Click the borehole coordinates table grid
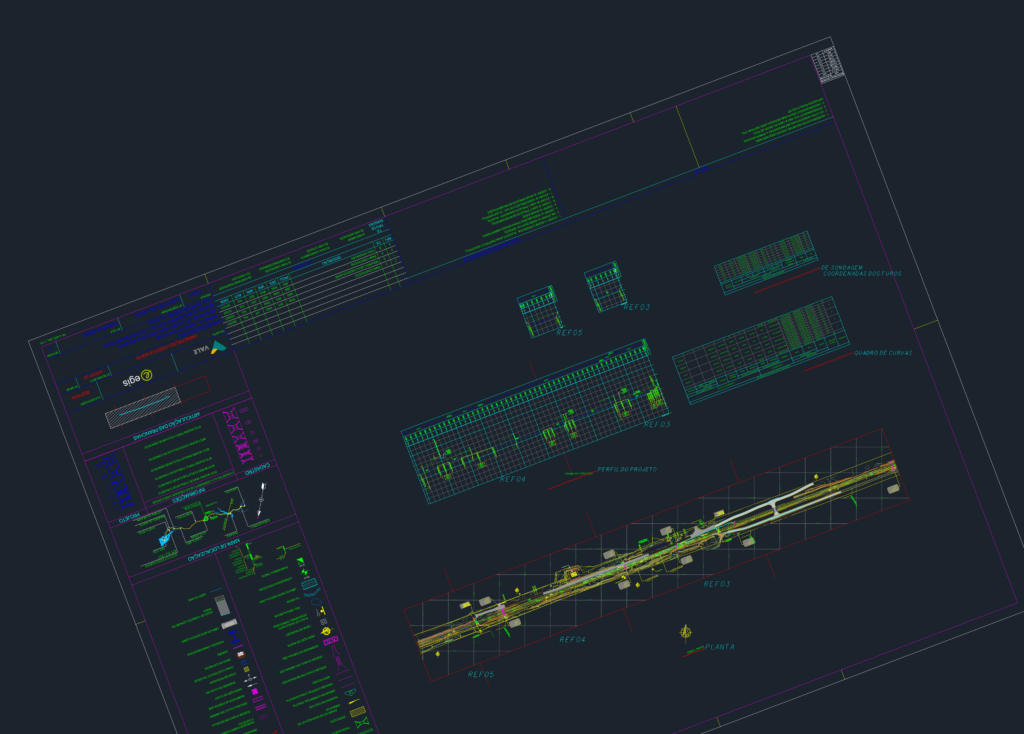The width and height of the screenshot is (1024, 734). [766, 263]
